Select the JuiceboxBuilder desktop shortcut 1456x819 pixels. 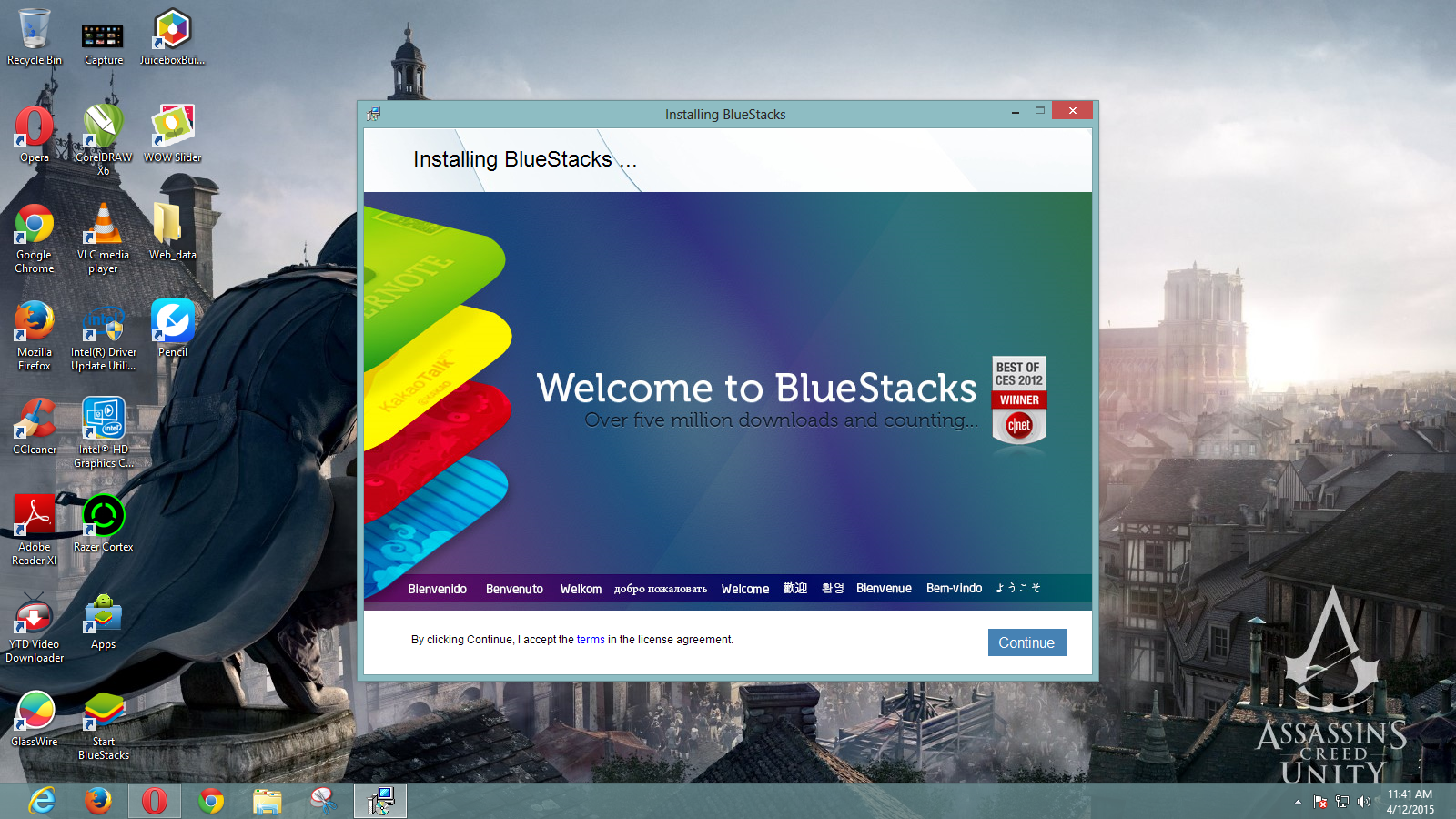pos(172,37)
